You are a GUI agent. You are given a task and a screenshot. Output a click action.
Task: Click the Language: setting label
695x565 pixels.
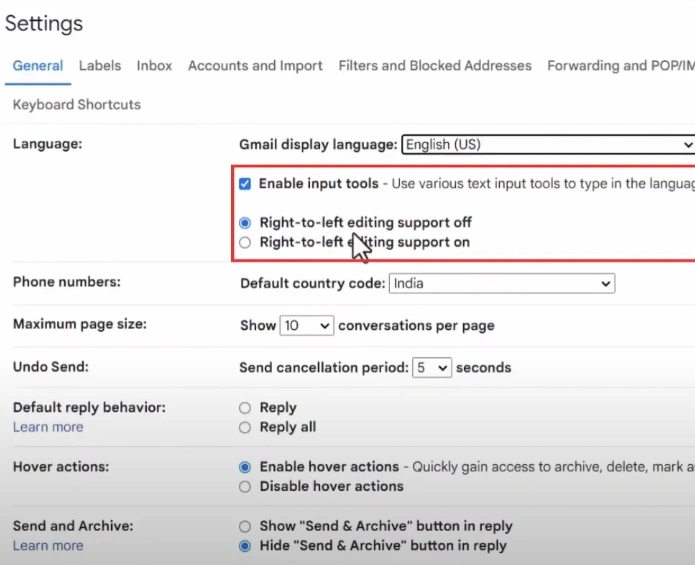pyautogui.click(x=47, y=144)
